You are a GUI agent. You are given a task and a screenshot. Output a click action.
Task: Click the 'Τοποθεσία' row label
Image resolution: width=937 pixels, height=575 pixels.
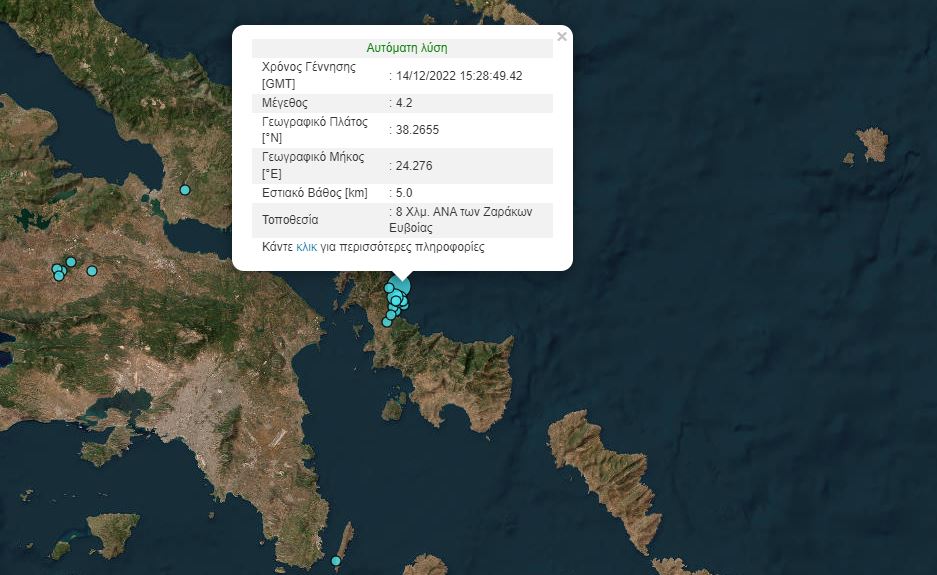(x=289, y=220)
